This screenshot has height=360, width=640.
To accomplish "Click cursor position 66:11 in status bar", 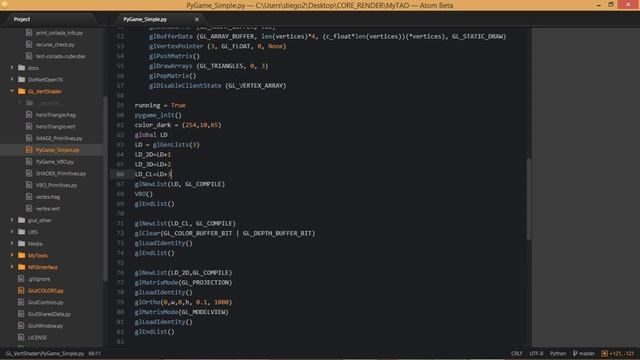I will point(95,353).
